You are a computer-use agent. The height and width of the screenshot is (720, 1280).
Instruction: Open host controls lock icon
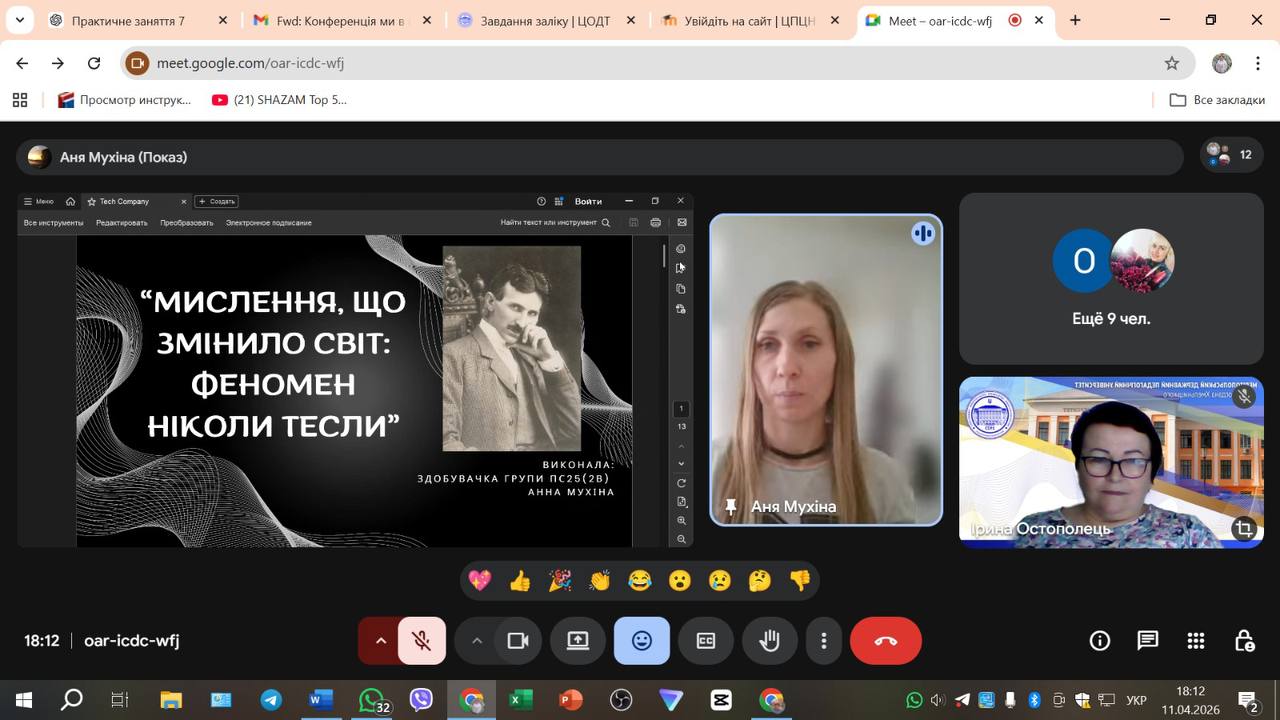1243,641
